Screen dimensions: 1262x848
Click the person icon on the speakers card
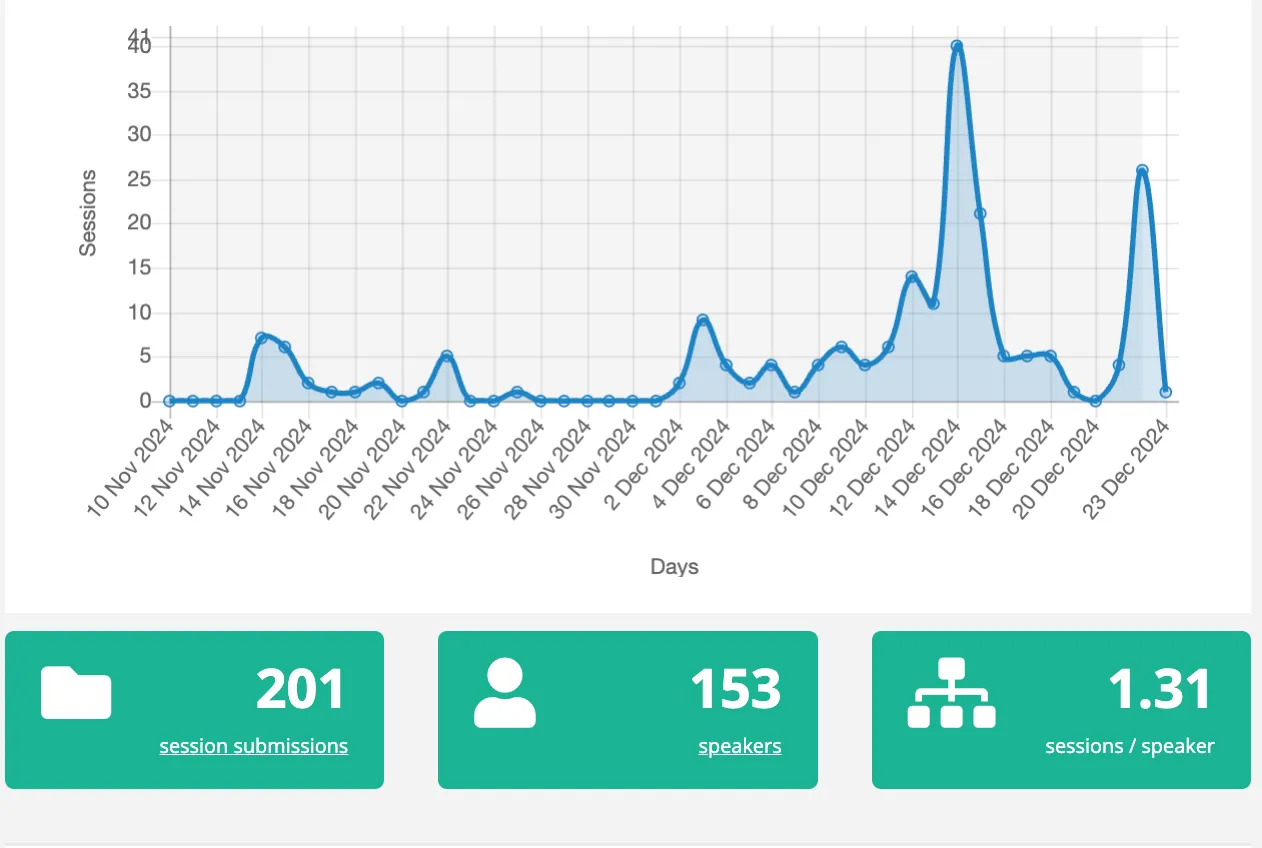pyautogui.click(x=505, y=692)
